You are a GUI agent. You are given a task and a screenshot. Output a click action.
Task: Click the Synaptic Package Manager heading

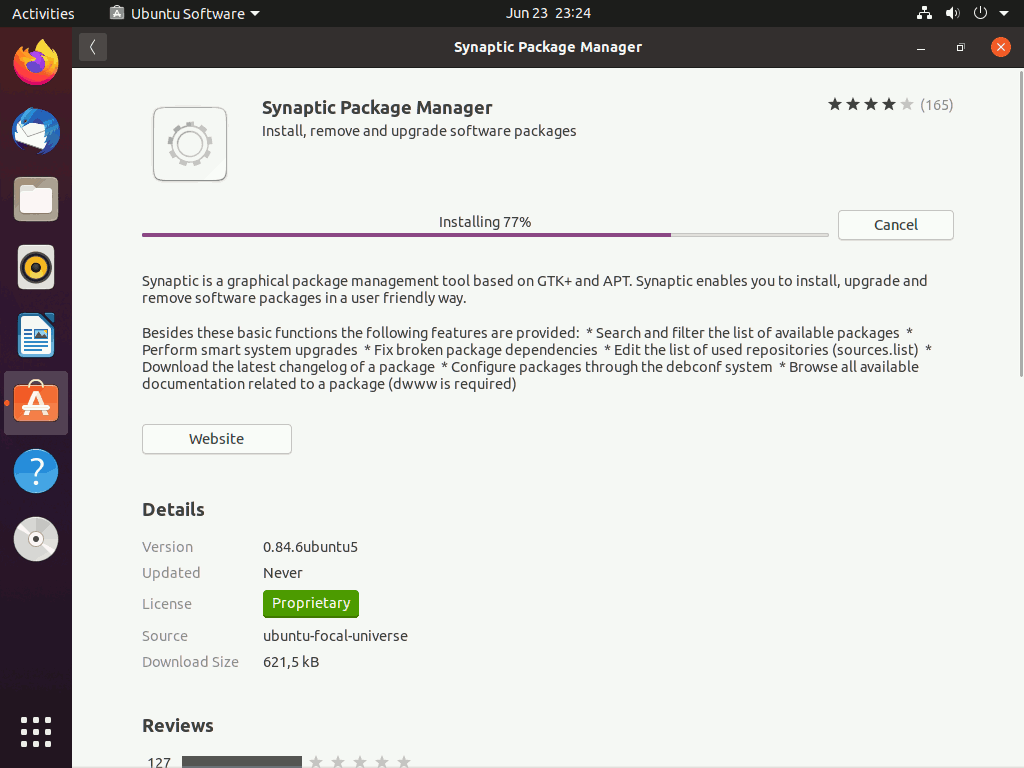(377, 108)
